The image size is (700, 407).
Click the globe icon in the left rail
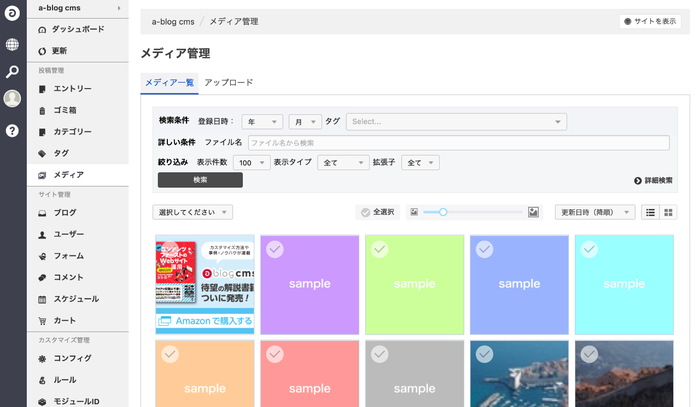point(12,44)
